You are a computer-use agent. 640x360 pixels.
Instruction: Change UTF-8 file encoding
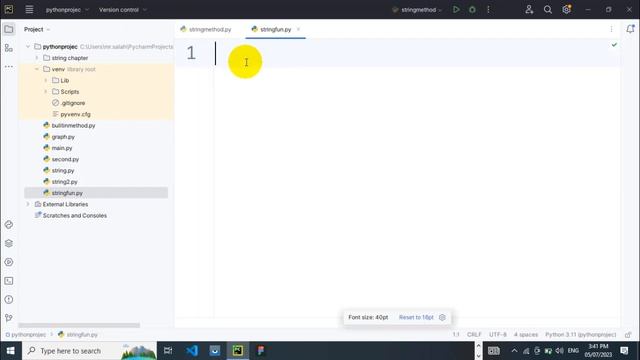(x=498, y=335)
